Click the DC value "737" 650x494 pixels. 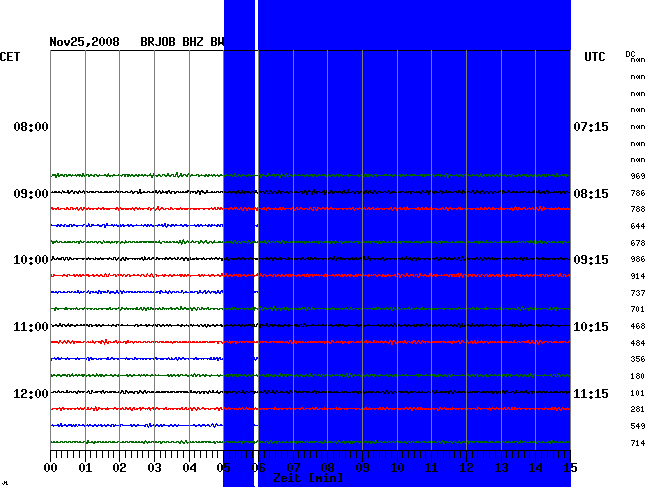(638, 293)
